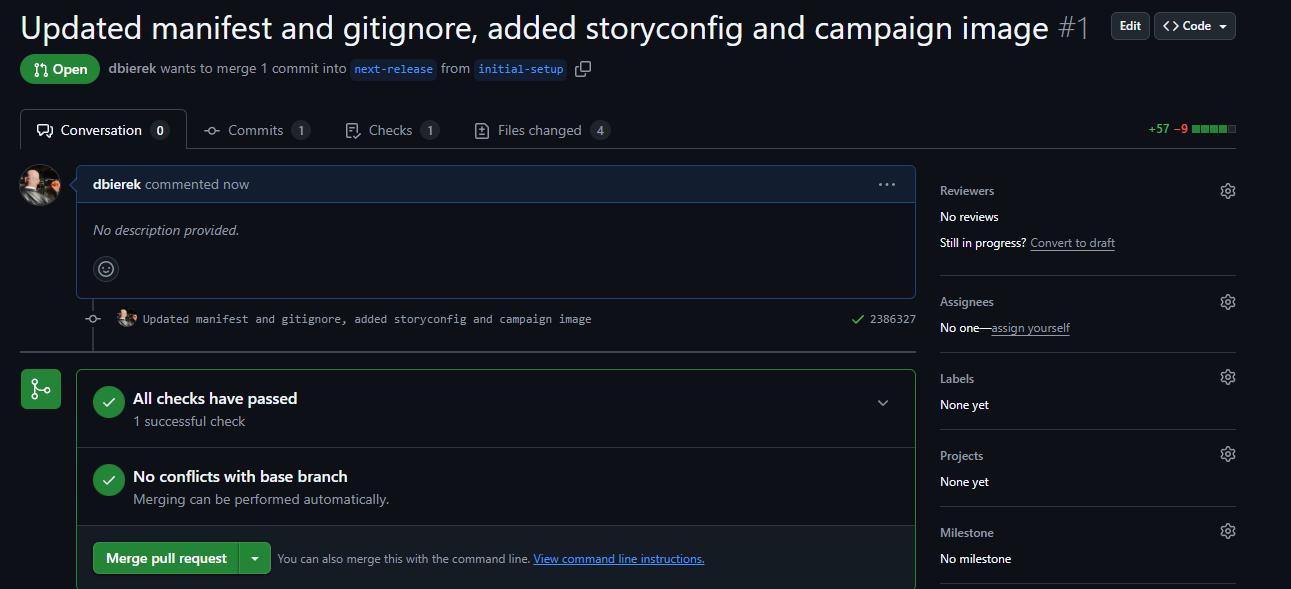This screenshot has width=1291, height=589.
Task: Copy the initial-setup branch name icon
Action: [583, 69]
